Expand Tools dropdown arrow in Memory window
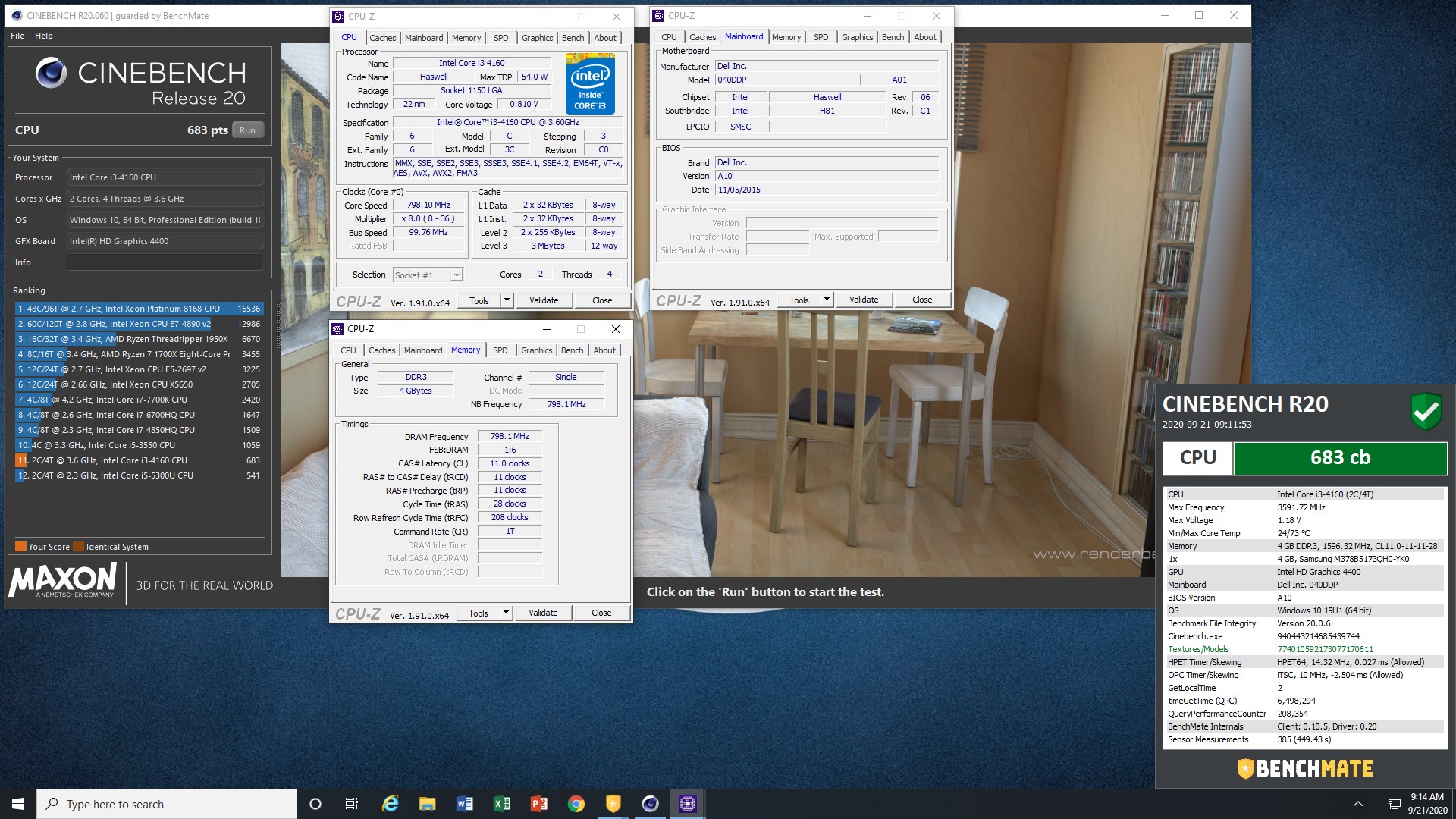The height and width of the screenshot is (819, 1456). point(506,613)
